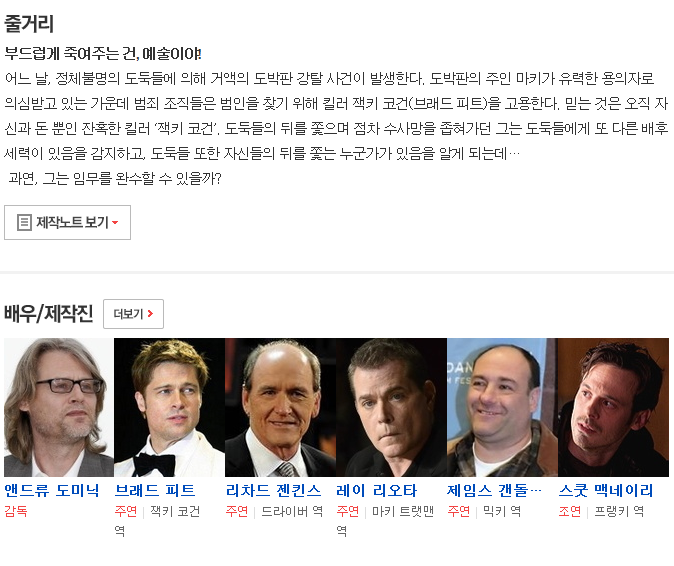Image resolution: width=674 pixels, height=566 pixels.
Task: Open 리차드 젠킨스 photo thumbnail
Action: [280, 407]
